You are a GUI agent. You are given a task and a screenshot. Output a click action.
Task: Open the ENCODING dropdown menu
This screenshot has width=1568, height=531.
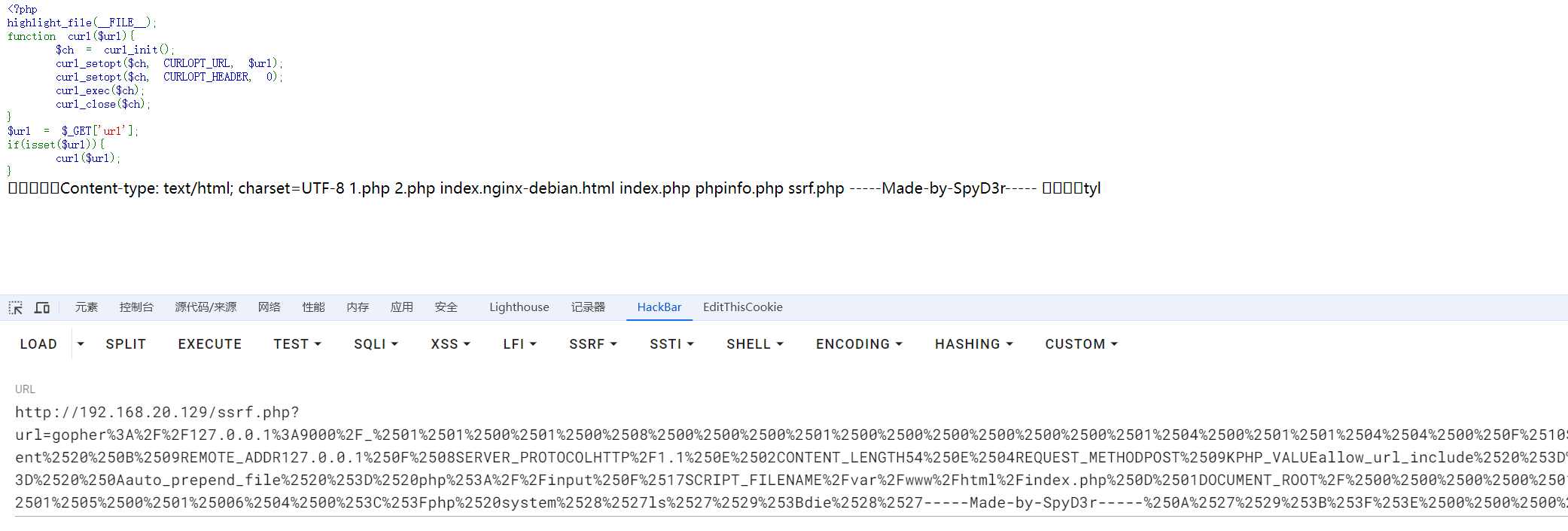[x=859, y=344]
